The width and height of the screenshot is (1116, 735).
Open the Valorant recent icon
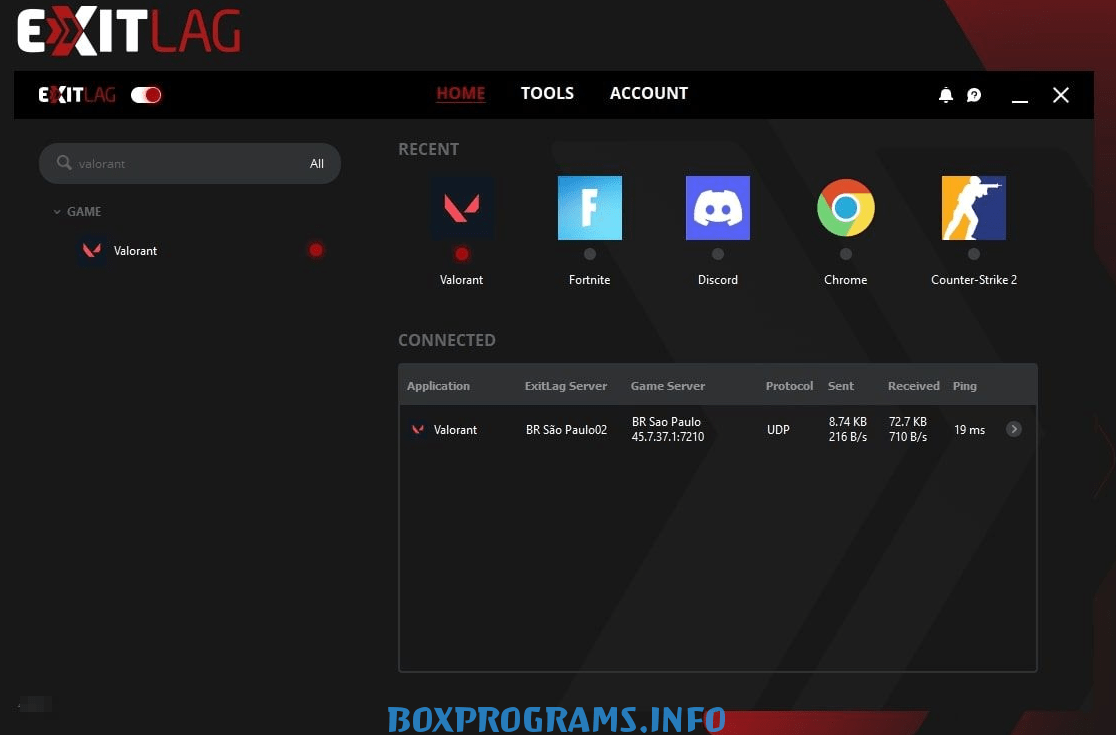(461, 208)
